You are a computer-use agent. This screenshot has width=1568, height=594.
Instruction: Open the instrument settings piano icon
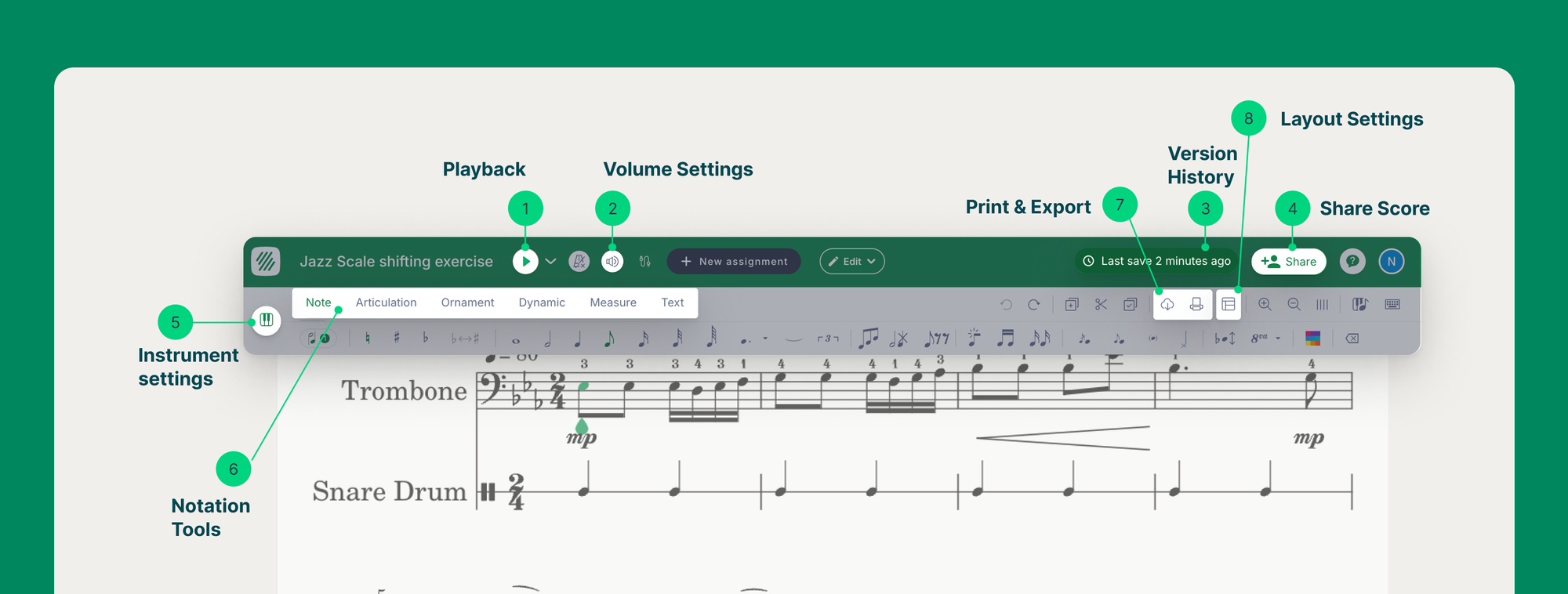267,321
